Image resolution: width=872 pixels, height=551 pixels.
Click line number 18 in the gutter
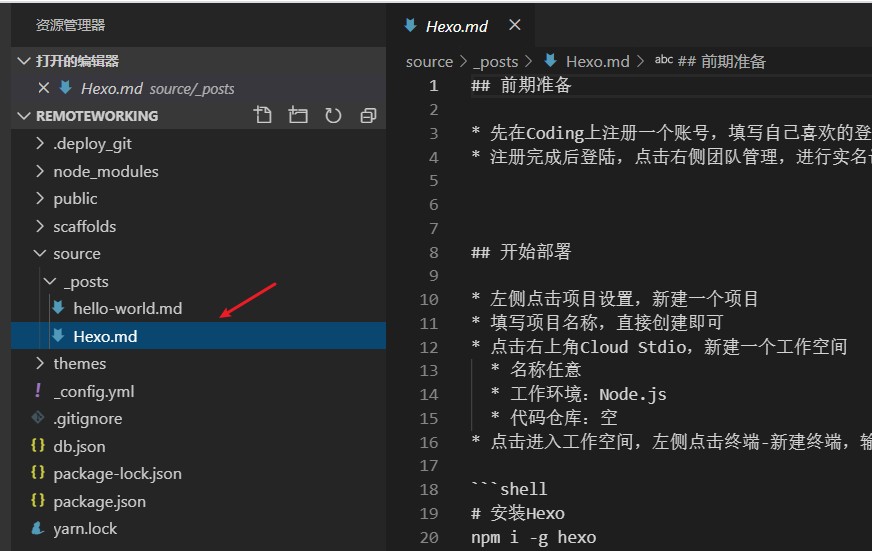429,489
